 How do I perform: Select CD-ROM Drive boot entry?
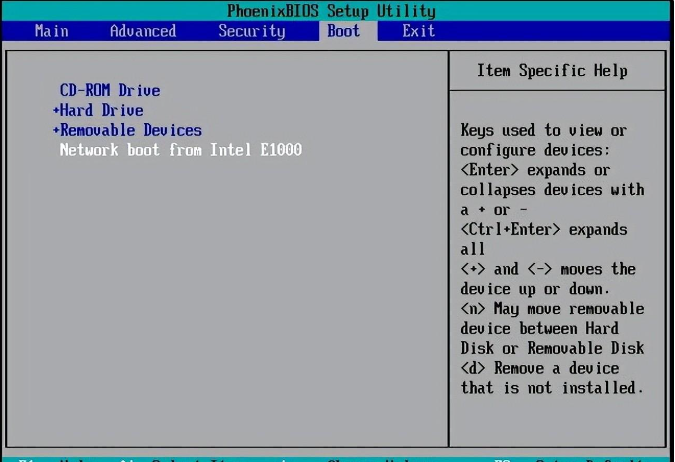coord(110,90)
